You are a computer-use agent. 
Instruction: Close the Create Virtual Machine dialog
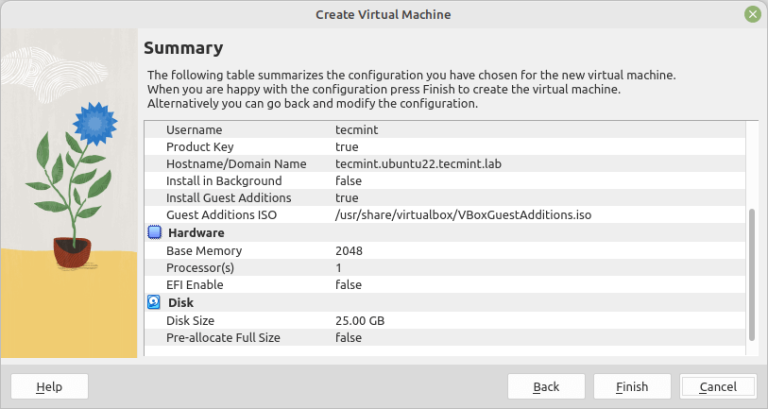752,14
